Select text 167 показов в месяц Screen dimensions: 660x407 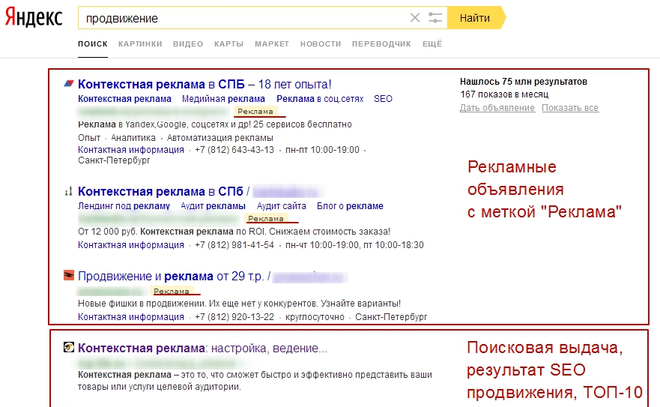point(504,94)
